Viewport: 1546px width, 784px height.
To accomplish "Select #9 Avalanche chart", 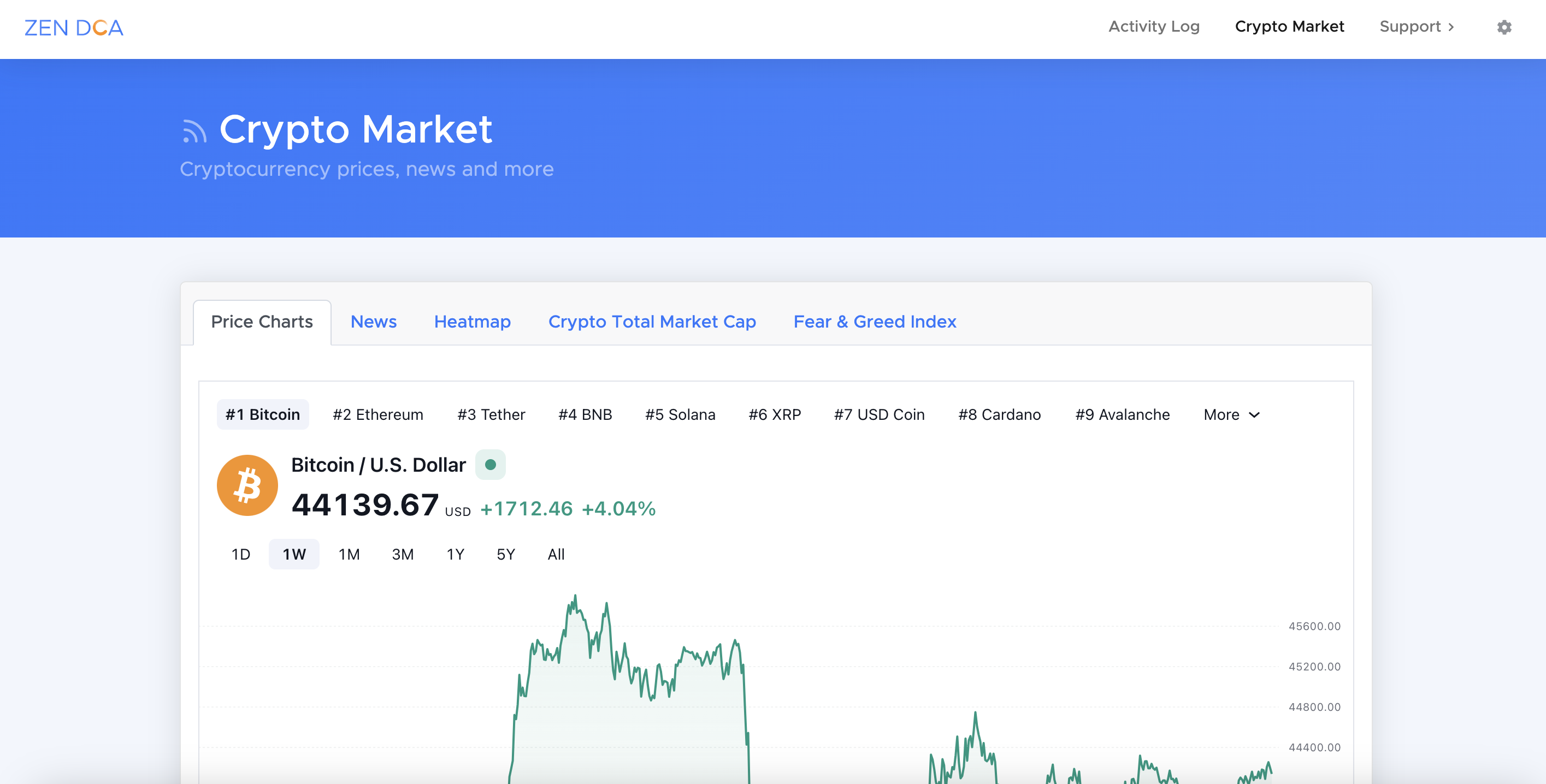I will pos(1122,414).
